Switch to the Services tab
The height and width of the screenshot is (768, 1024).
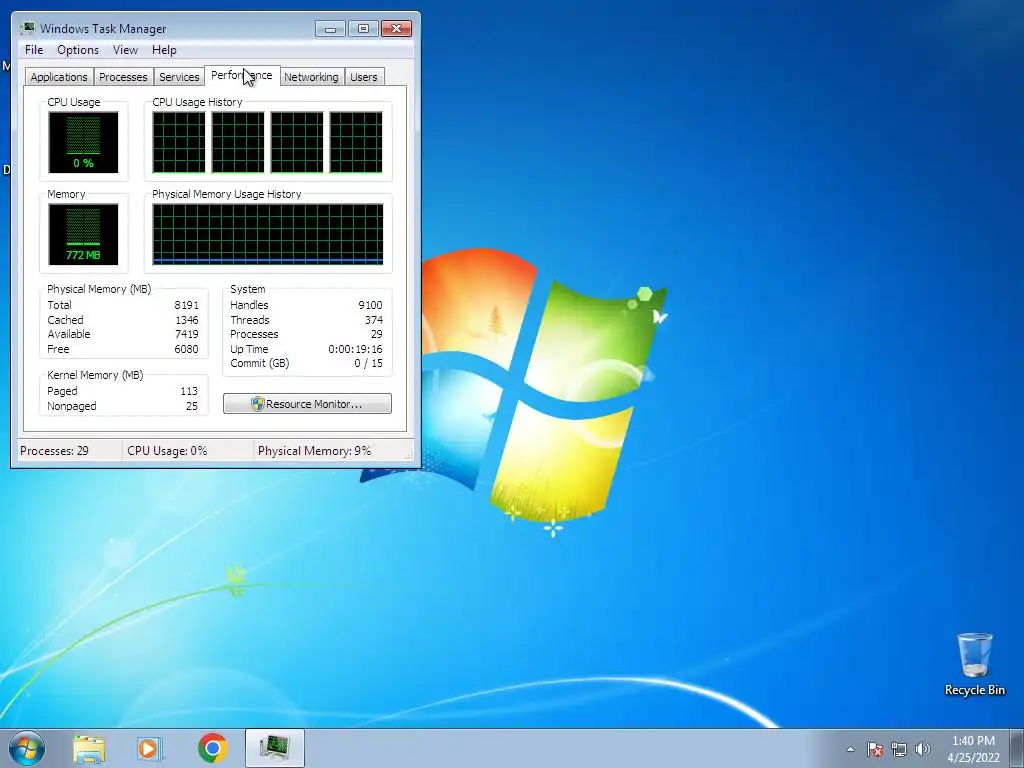179,76
